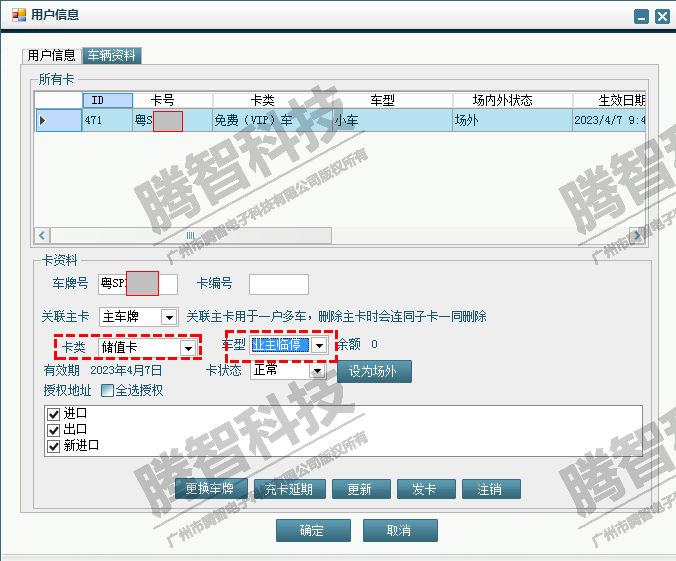The width and height of the screenshot is (676, 561).
Task: Click the left arrow of horizontal scrollbar
Action: [42, 234]
